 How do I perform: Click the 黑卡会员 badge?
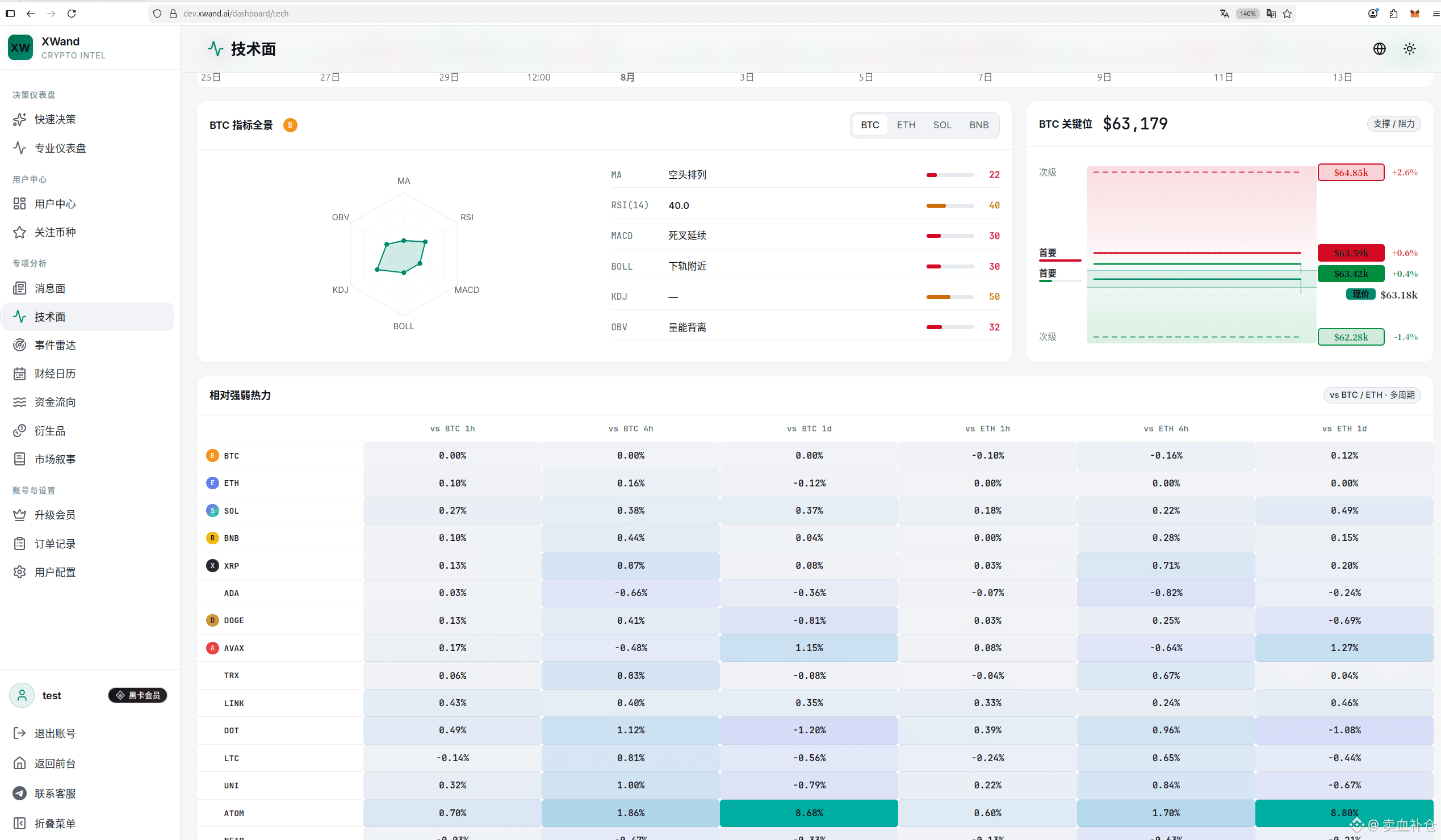[x=138, y=695]
